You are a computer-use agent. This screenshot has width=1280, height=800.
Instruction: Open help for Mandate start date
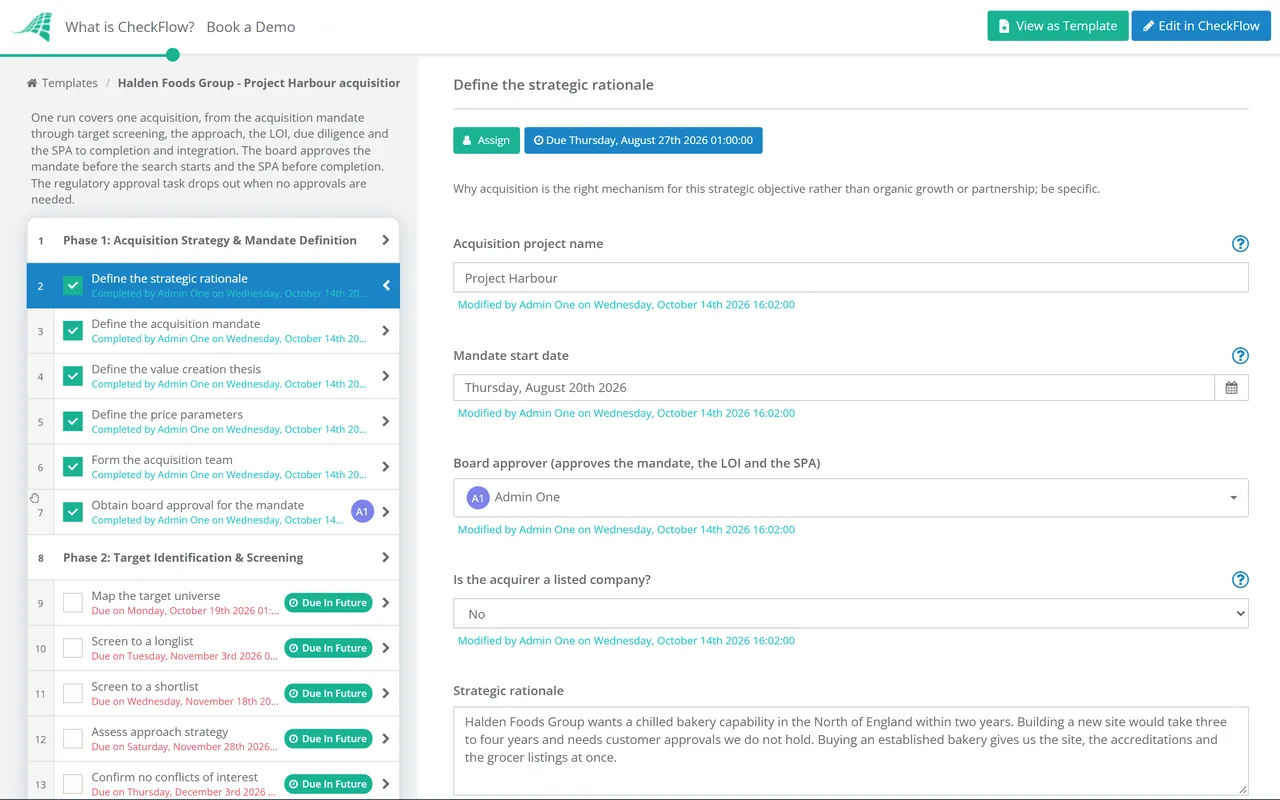coord(1240,356)
